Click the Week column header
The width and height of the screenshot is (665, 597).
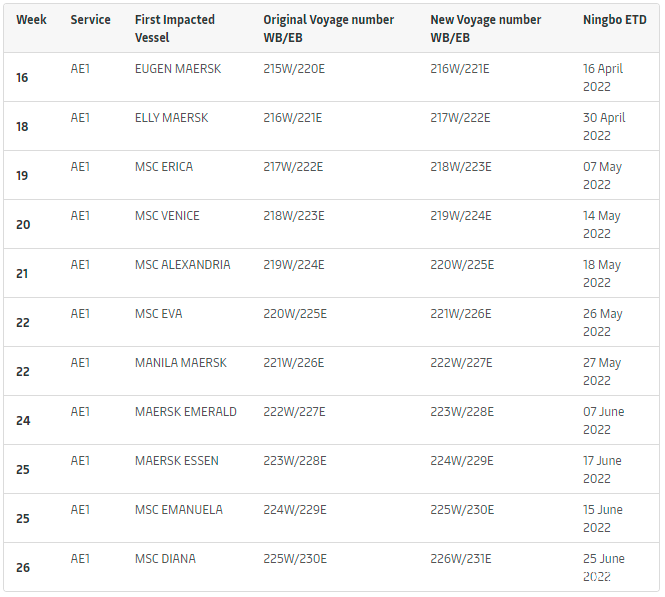pos(31,20)
